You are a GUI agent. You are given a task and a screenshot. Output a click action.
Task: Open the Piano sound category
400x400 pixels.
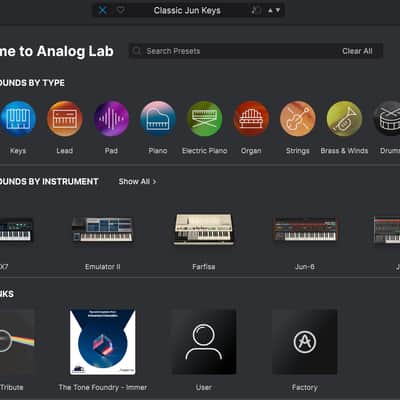pos(158,118)
